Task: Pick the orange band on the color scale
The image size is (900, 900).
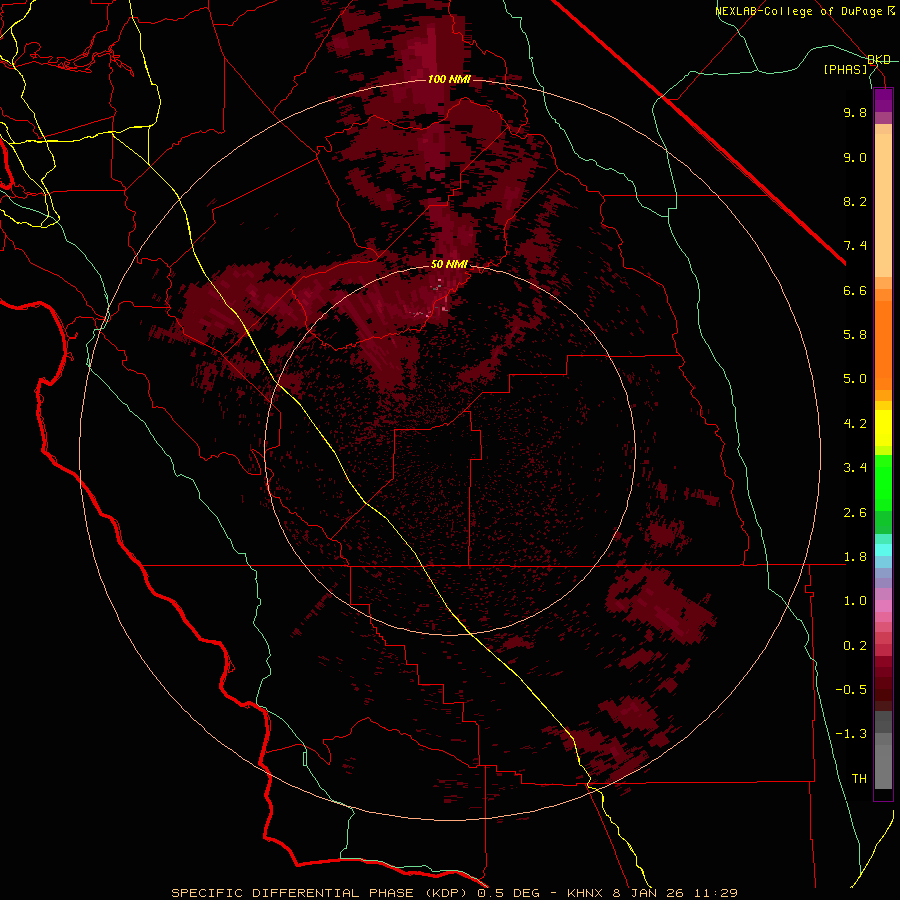Action: click(883, 345)
